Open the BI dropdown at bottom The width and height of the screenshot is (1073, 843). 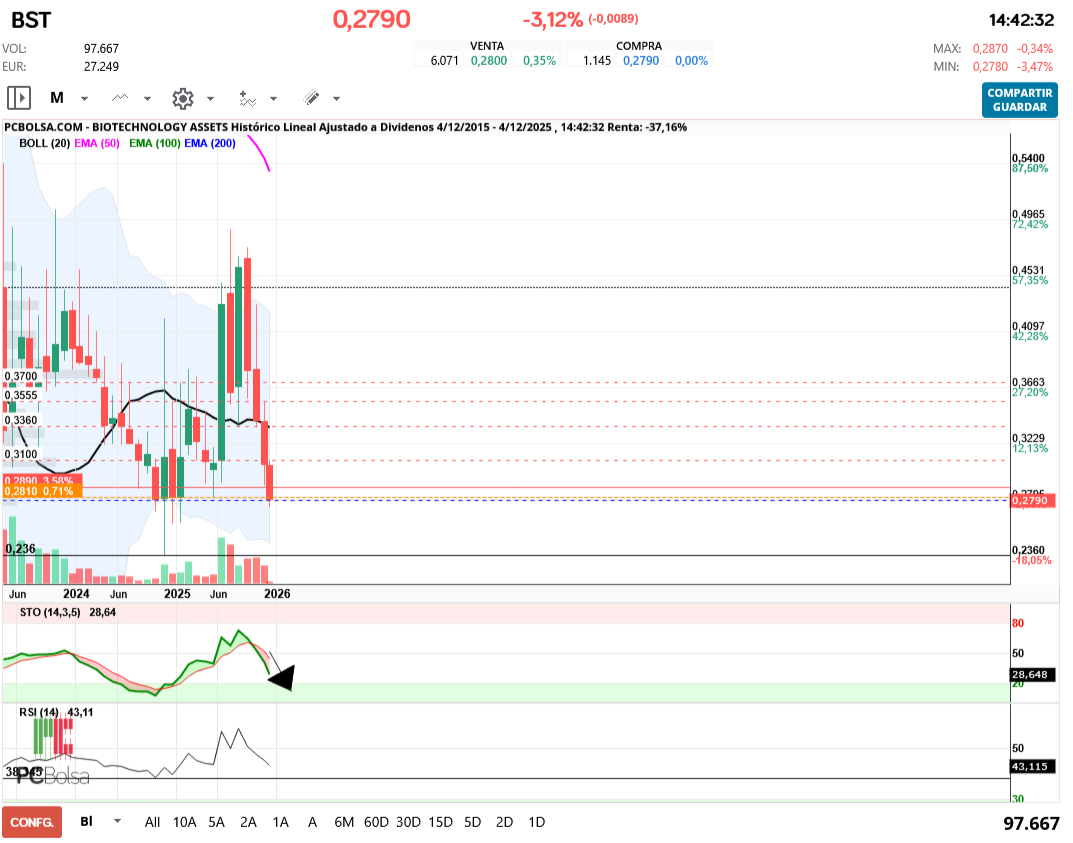[118, 821]
